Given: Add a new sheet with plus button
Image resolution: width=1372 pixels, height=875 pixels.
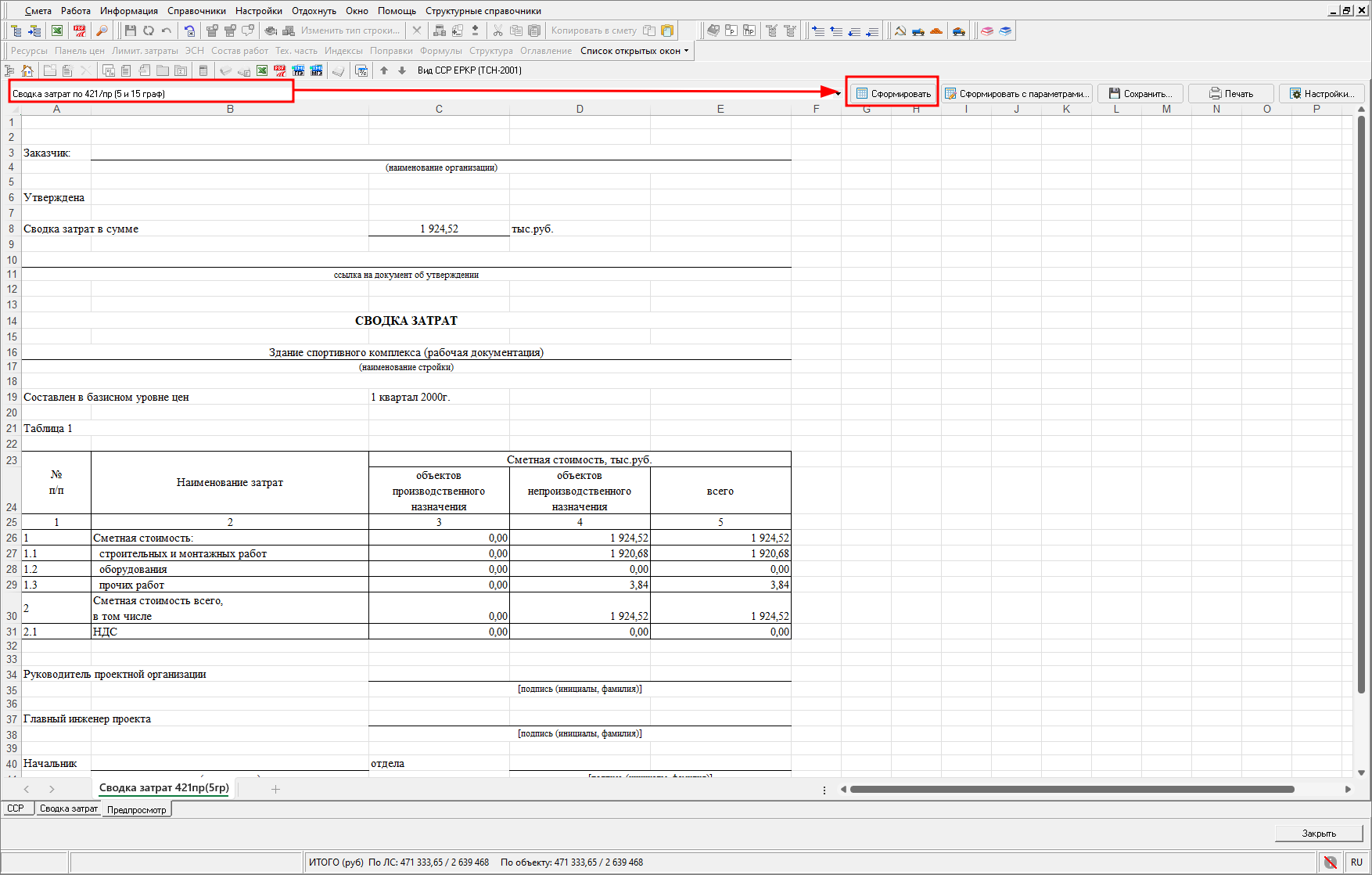Looking at the screenshot, I should [275, 789].
